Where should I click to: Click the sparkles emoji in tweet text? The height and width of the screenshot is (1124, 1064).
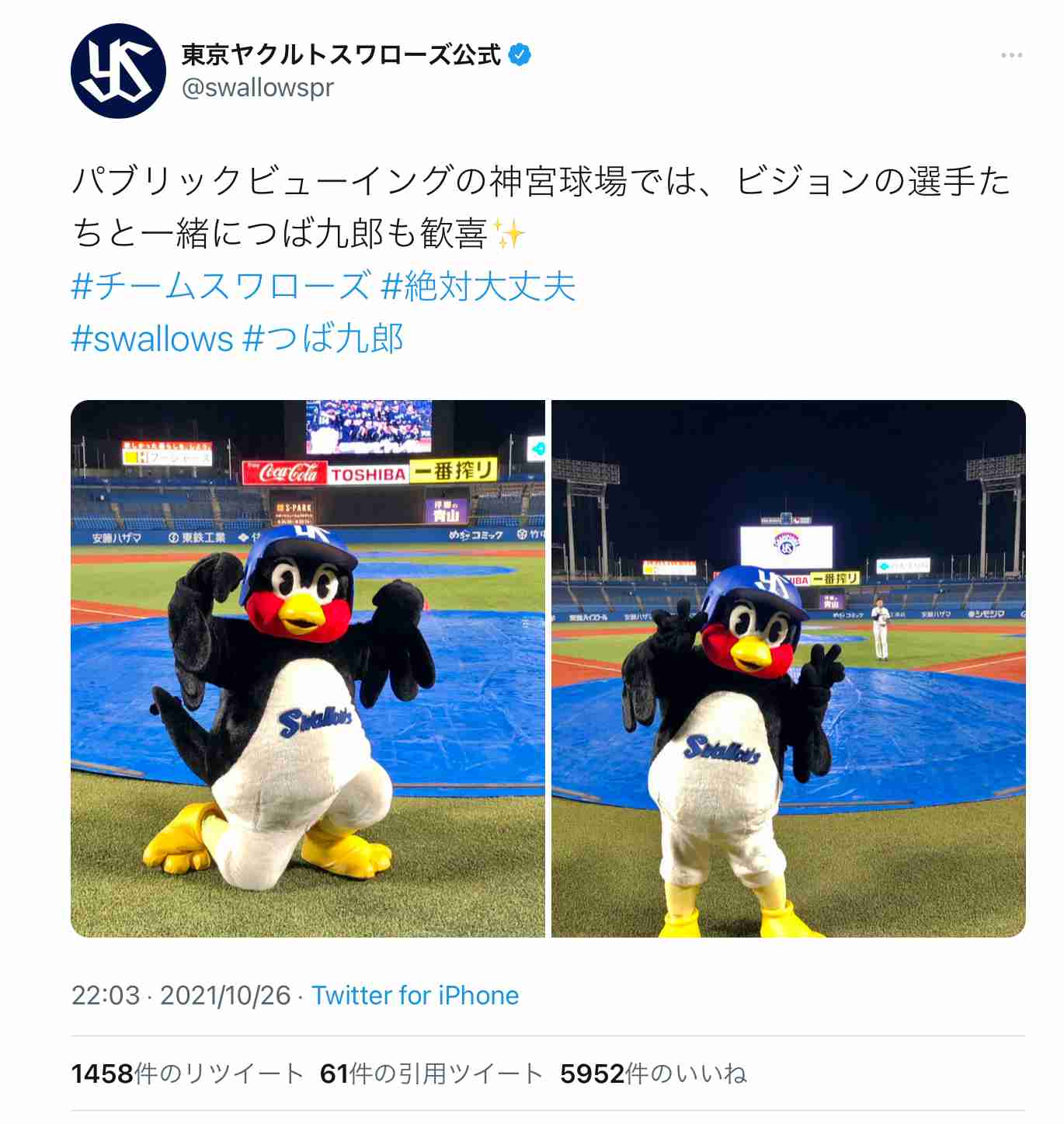coord(509,233)
